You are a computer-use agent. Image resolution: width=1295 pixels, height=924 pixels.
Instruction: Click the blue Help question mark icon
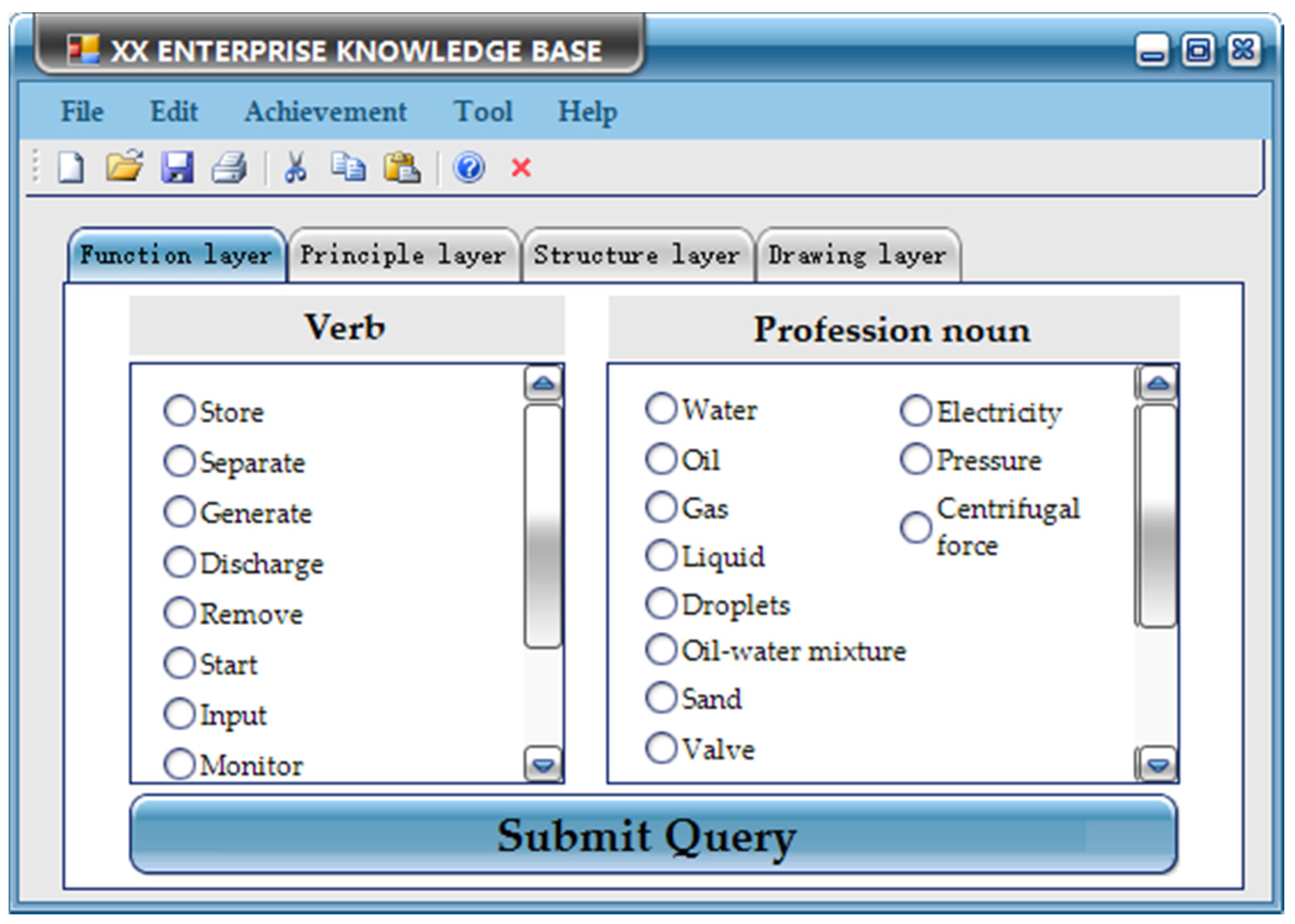click(469, 168)
